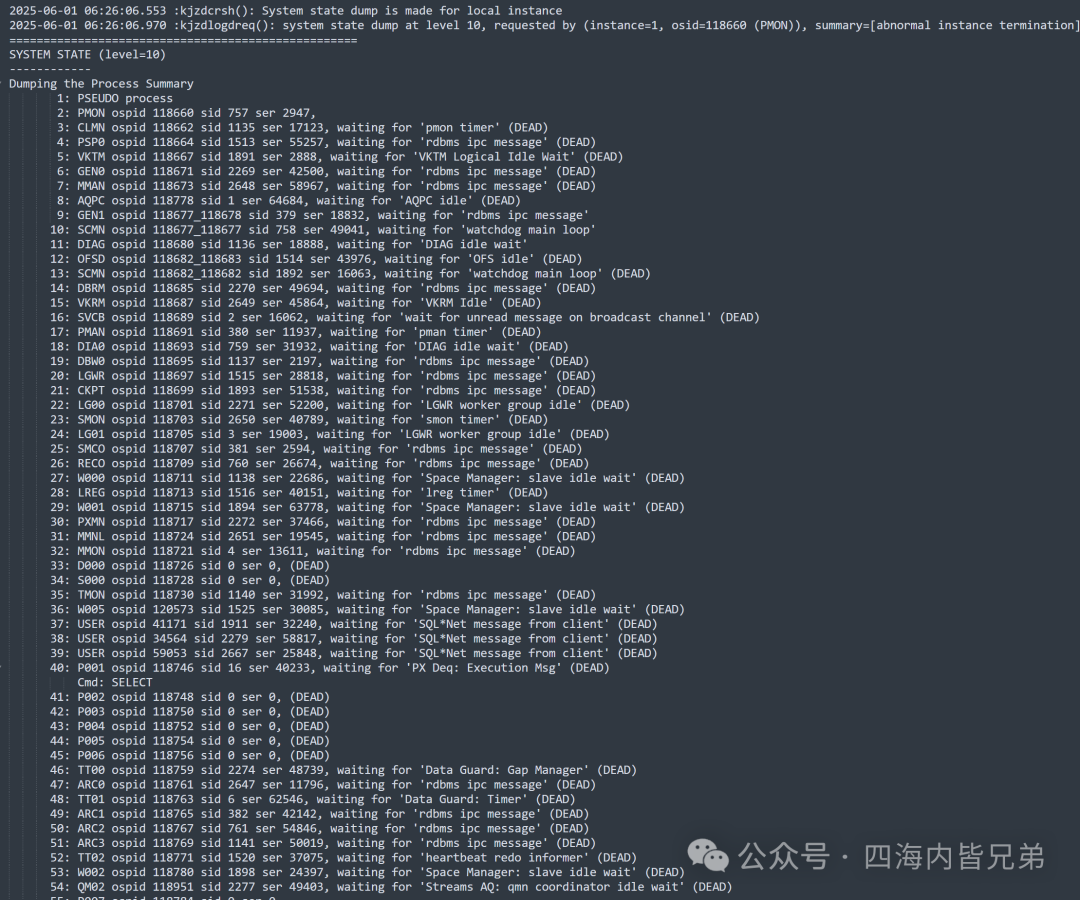Click the PMON ospid 118660 process line
This screenshot has width=1080, height=900.
[x=186, y=113]
